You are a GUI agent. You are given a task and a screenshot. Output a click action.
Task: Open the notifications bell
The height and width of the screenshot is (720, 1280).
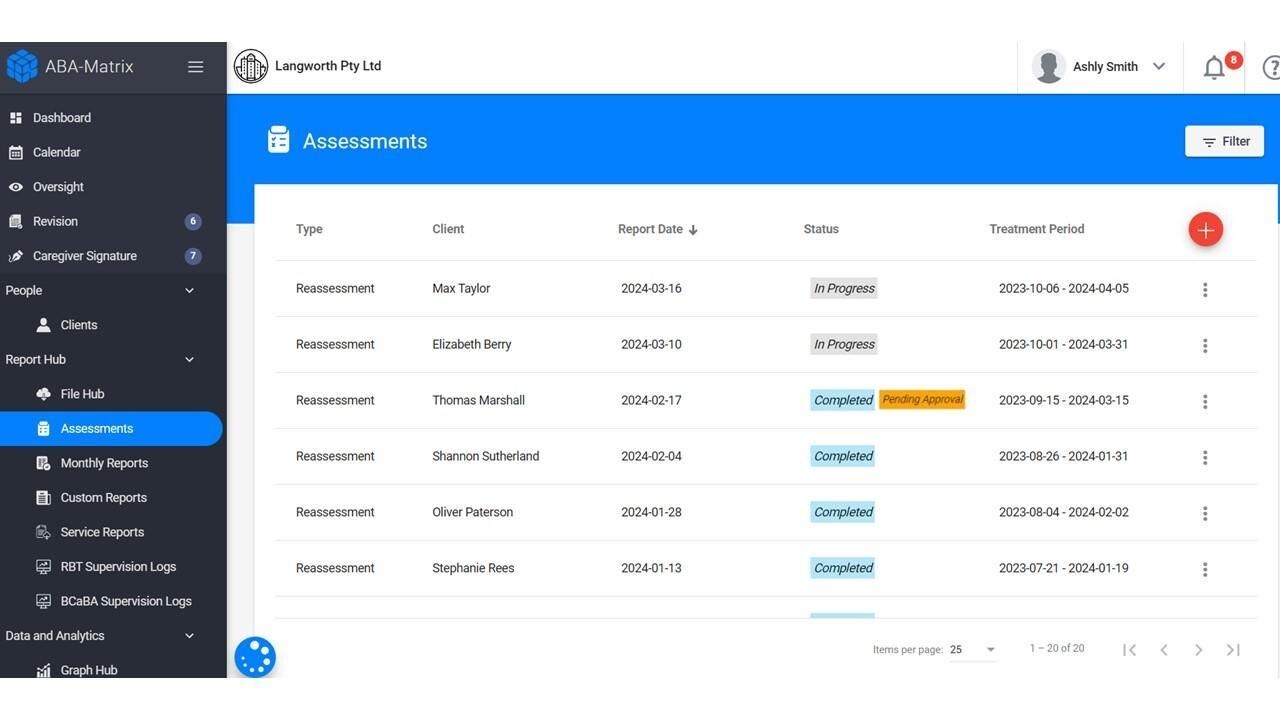[1213, 66]
